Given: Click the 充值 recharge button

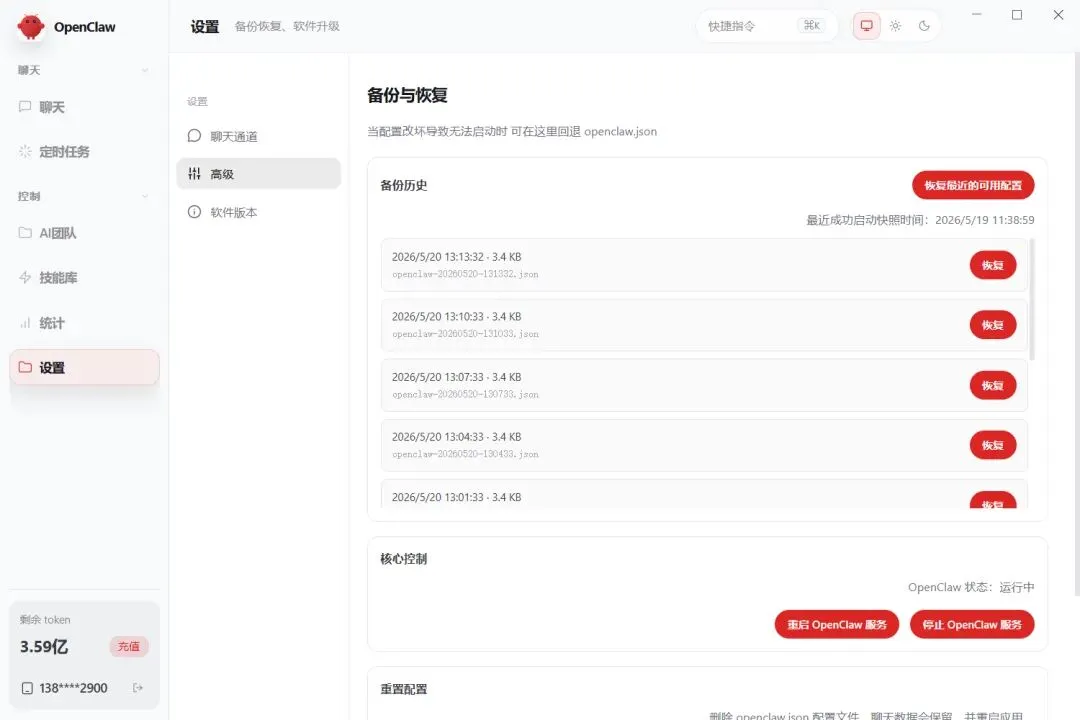Looking at the screenshot, I should pos(129,646).
